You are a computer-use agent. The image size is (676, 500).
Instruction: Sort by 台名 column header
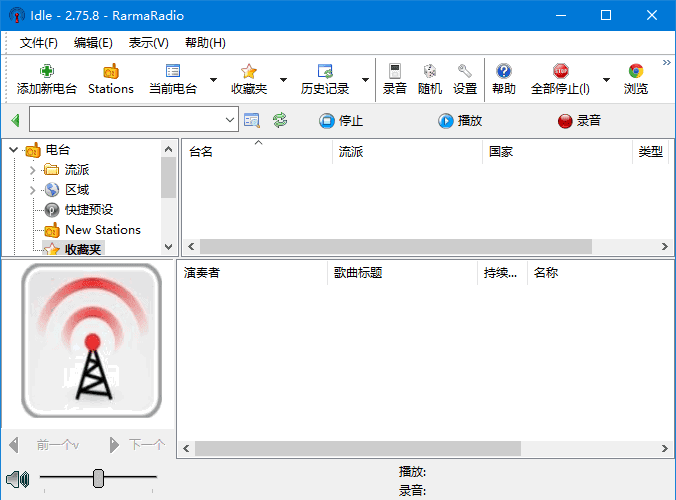click(257, 152)
